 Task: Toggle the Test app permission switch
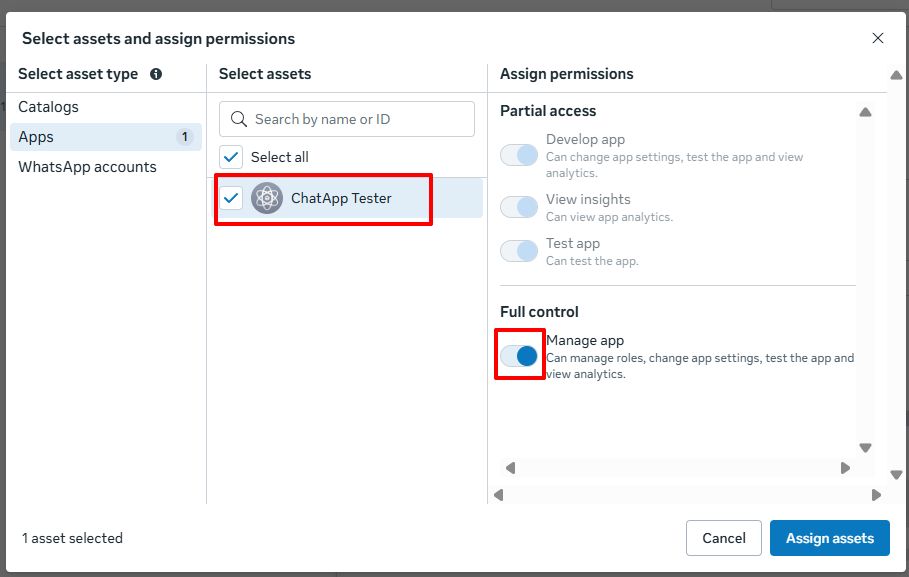click(519, 251)
